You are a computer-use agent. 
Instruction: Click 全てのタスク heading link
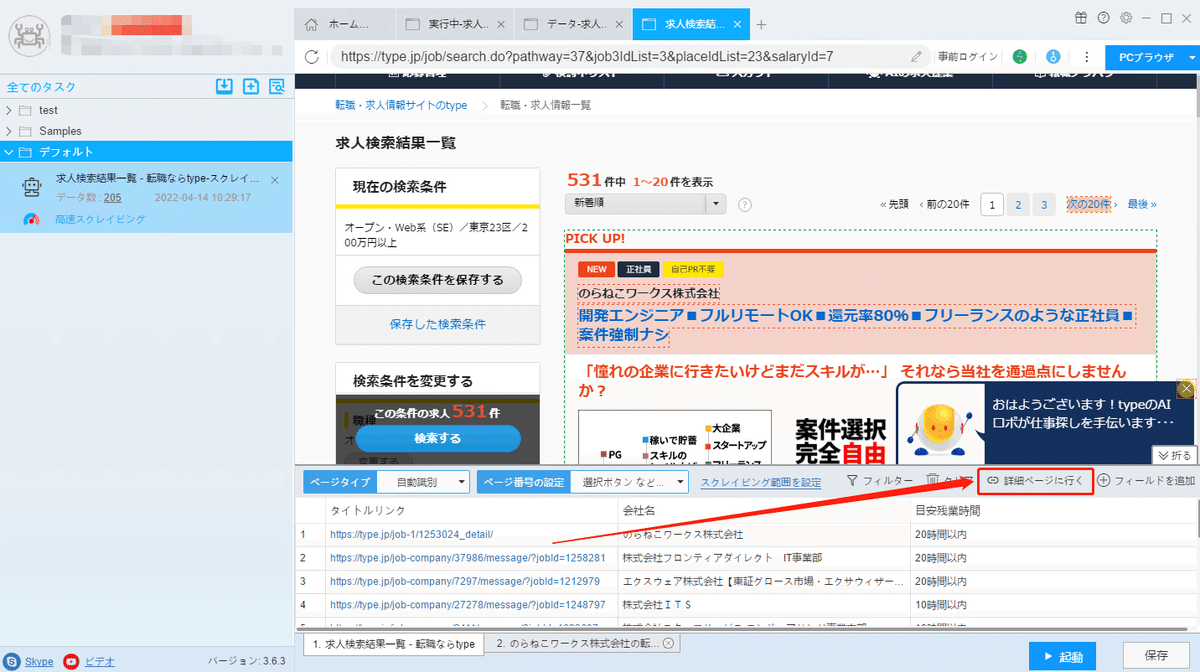(41, 87)
